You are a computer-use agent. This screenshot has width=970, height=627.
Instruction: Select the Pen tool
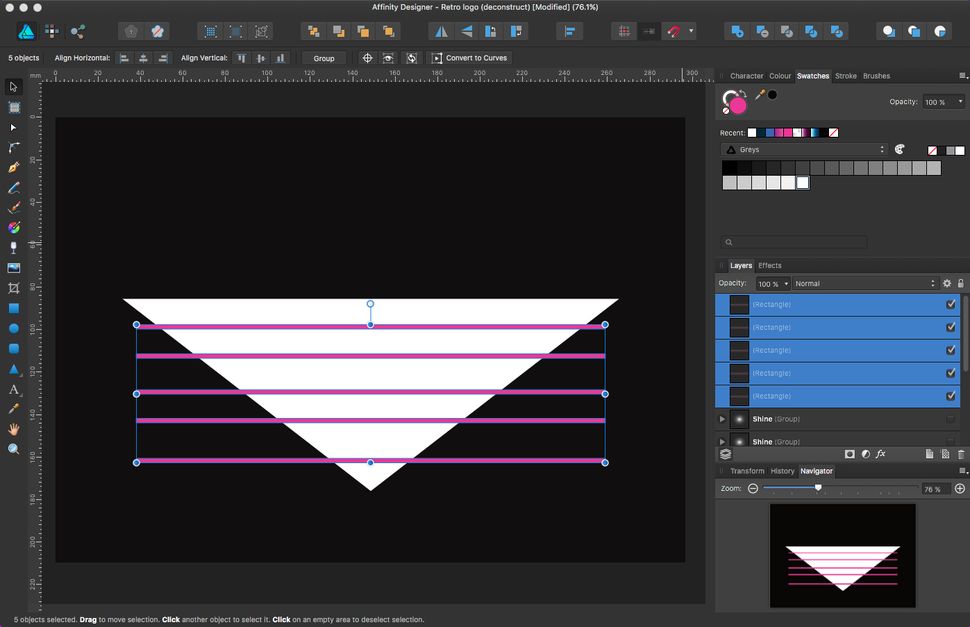click(13, 167)
